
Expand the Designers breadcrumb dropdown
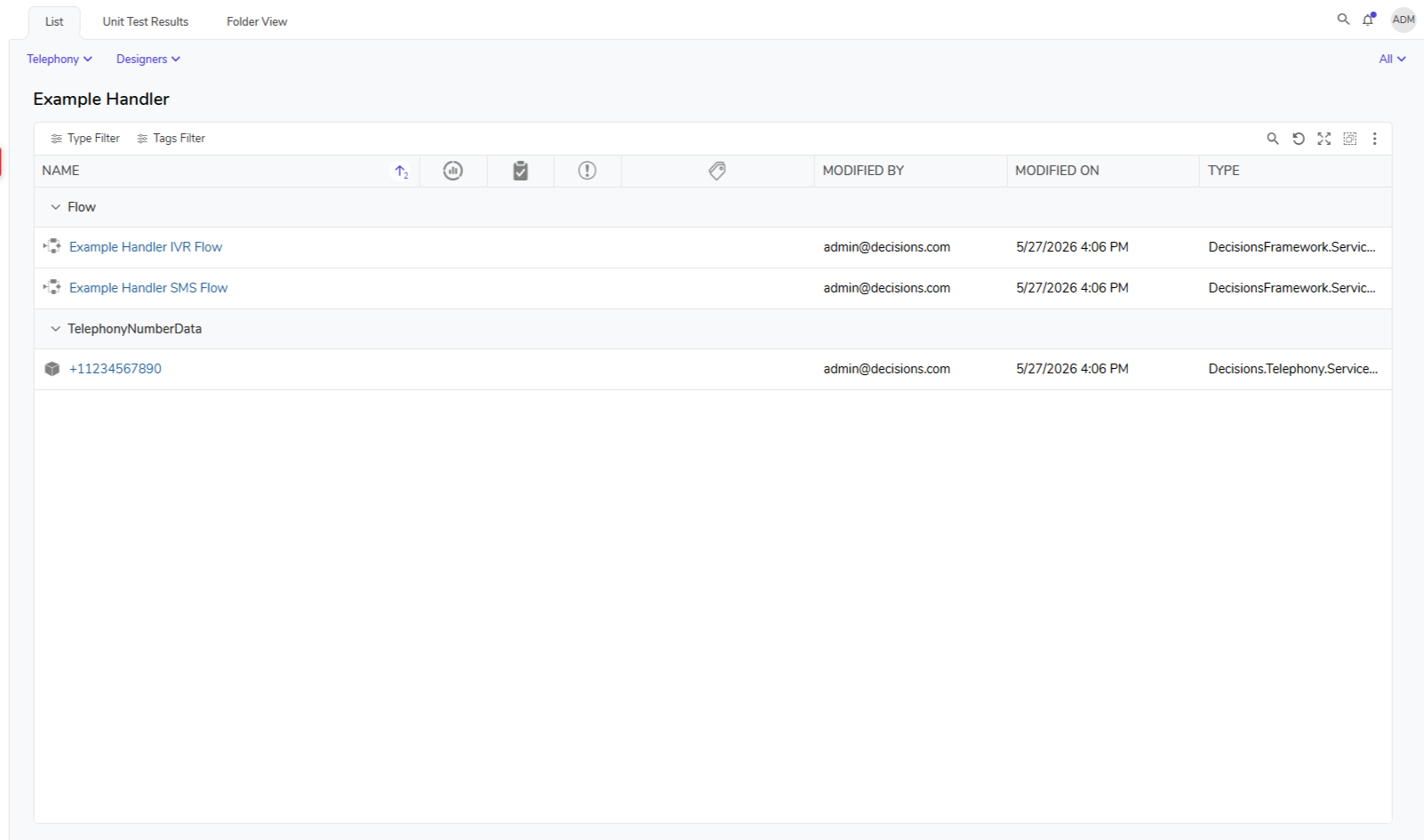(x=148, y=60)
